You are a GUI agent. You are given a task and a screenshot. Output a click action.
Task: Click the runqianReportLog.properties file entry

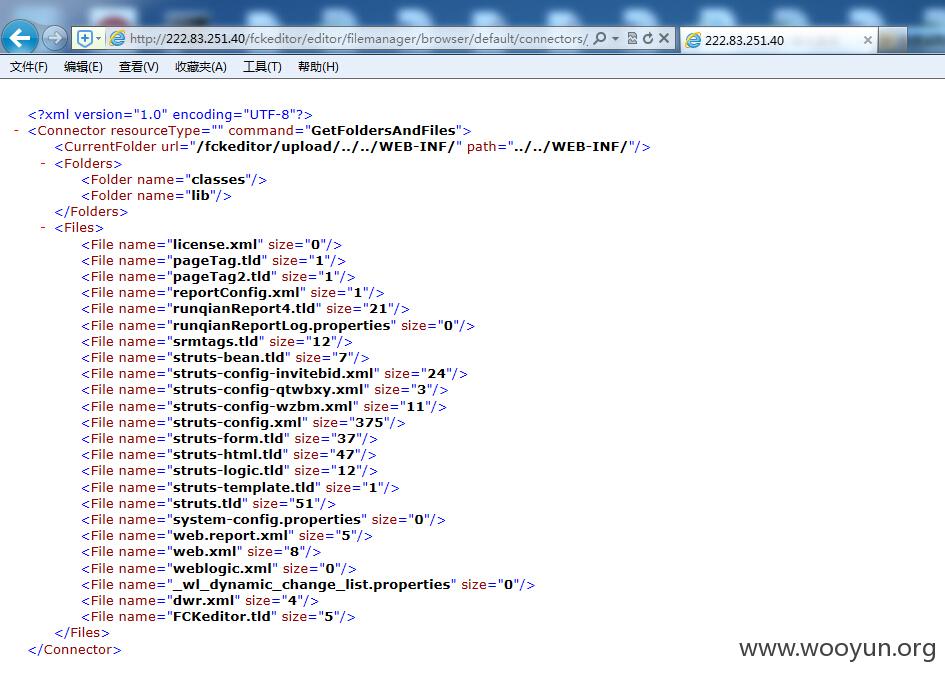pyautogui.click(x=278, y=326)
